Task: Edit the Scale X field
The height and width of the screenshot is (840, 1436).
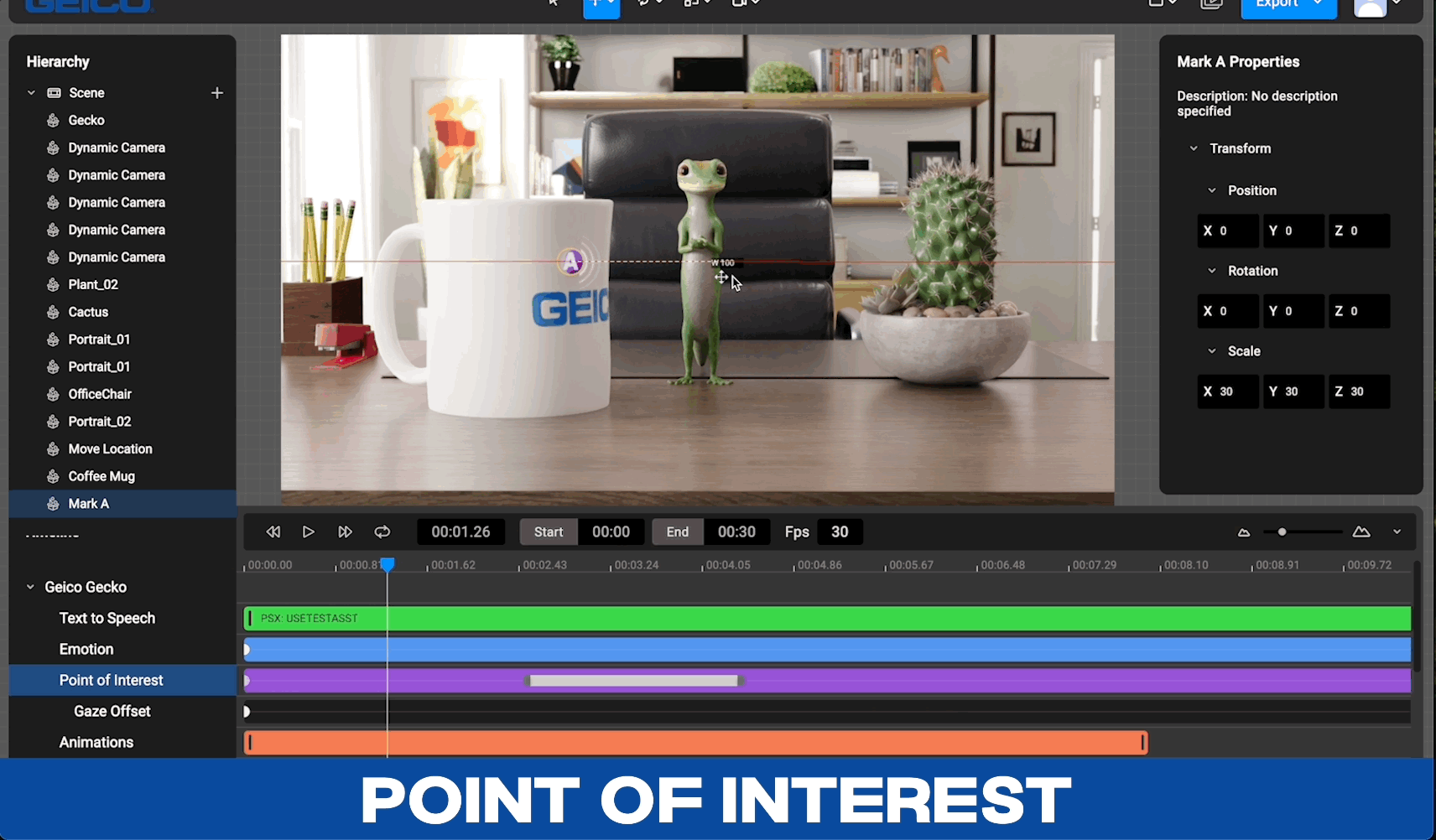Action: (1228, 391)
